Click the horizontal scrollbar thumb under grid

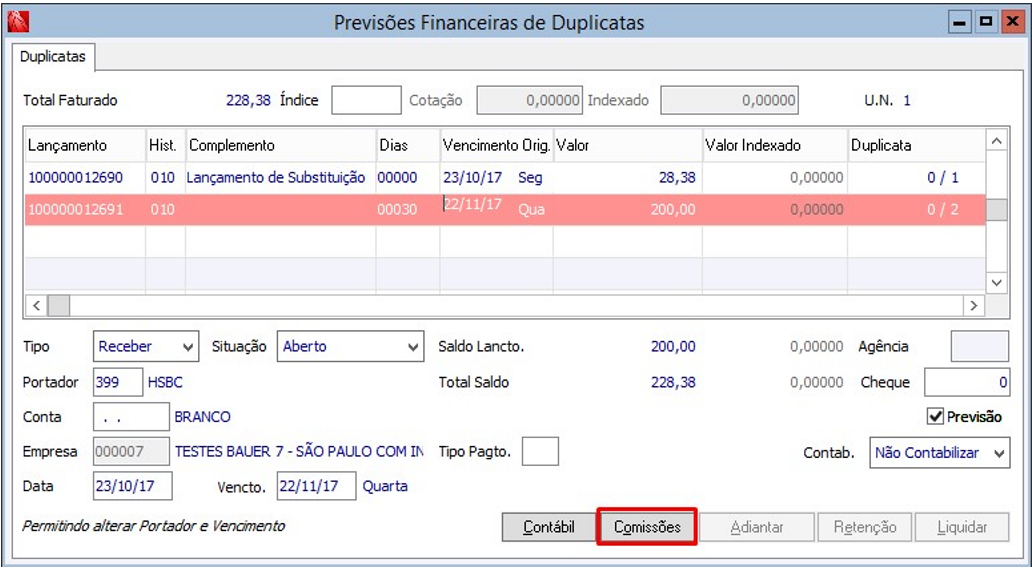59,306
